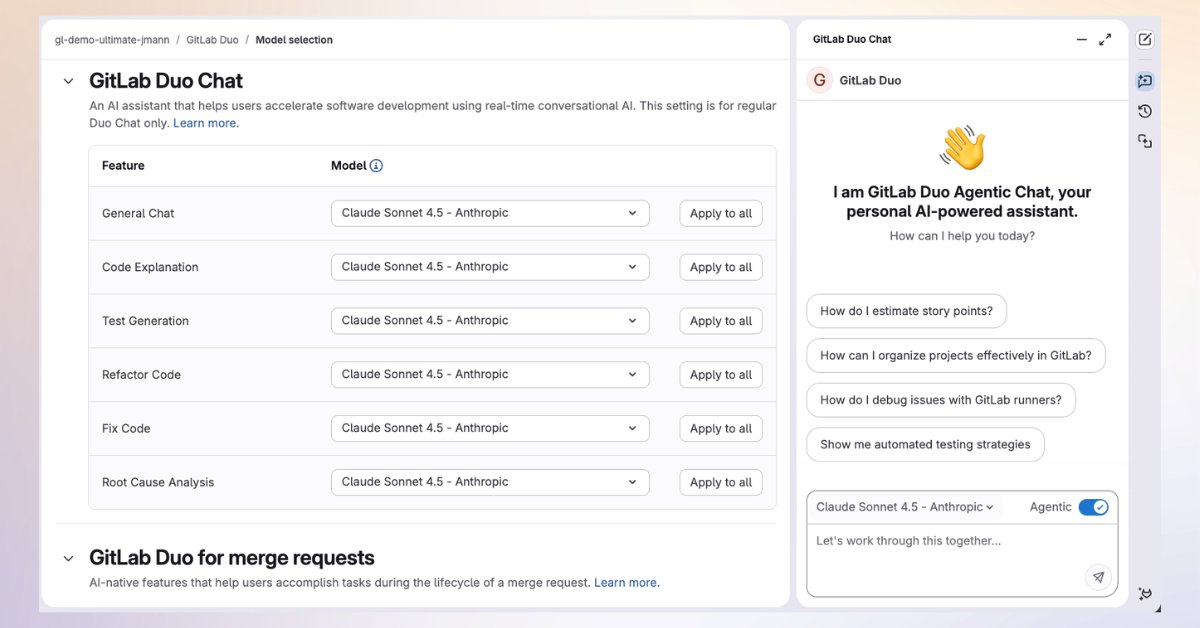
Task: Click Apply to all for Fix Code
Action: pos(721,428)
